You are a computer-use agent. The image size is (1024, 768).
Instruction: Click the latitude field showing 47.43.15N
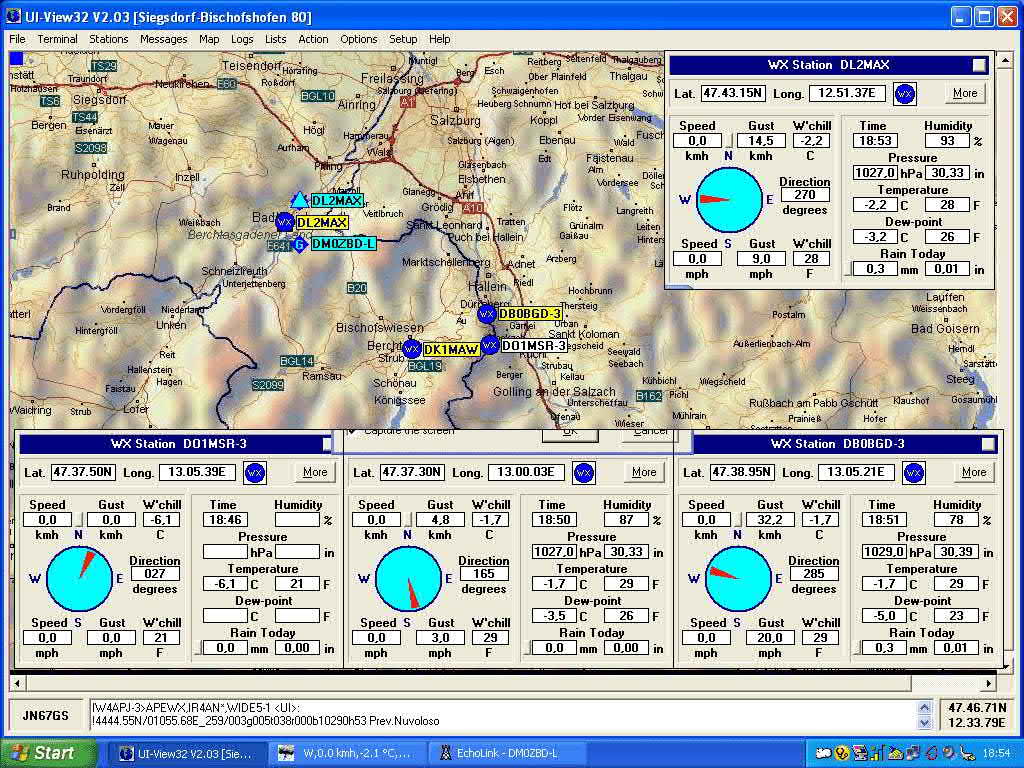click(x=733, y=93)
